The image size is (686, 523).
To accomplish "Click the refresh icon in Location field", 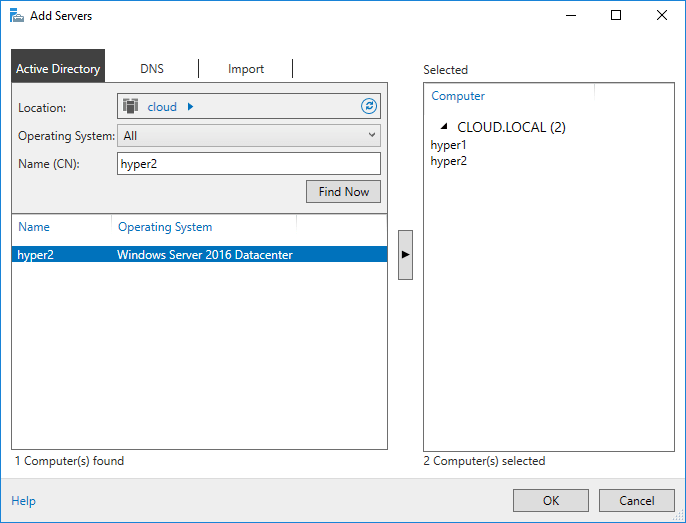I will point(369,106).
